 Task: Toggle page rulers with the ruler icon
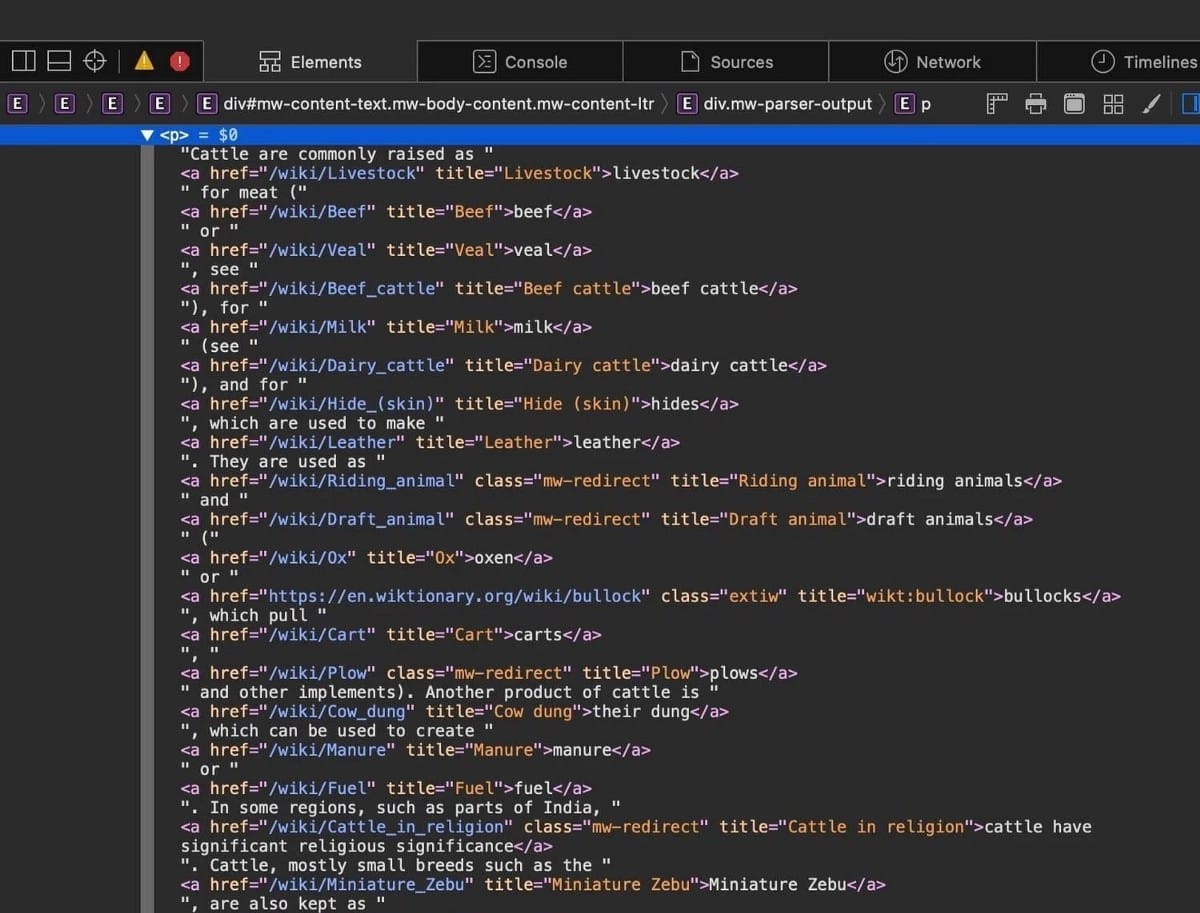996,104
